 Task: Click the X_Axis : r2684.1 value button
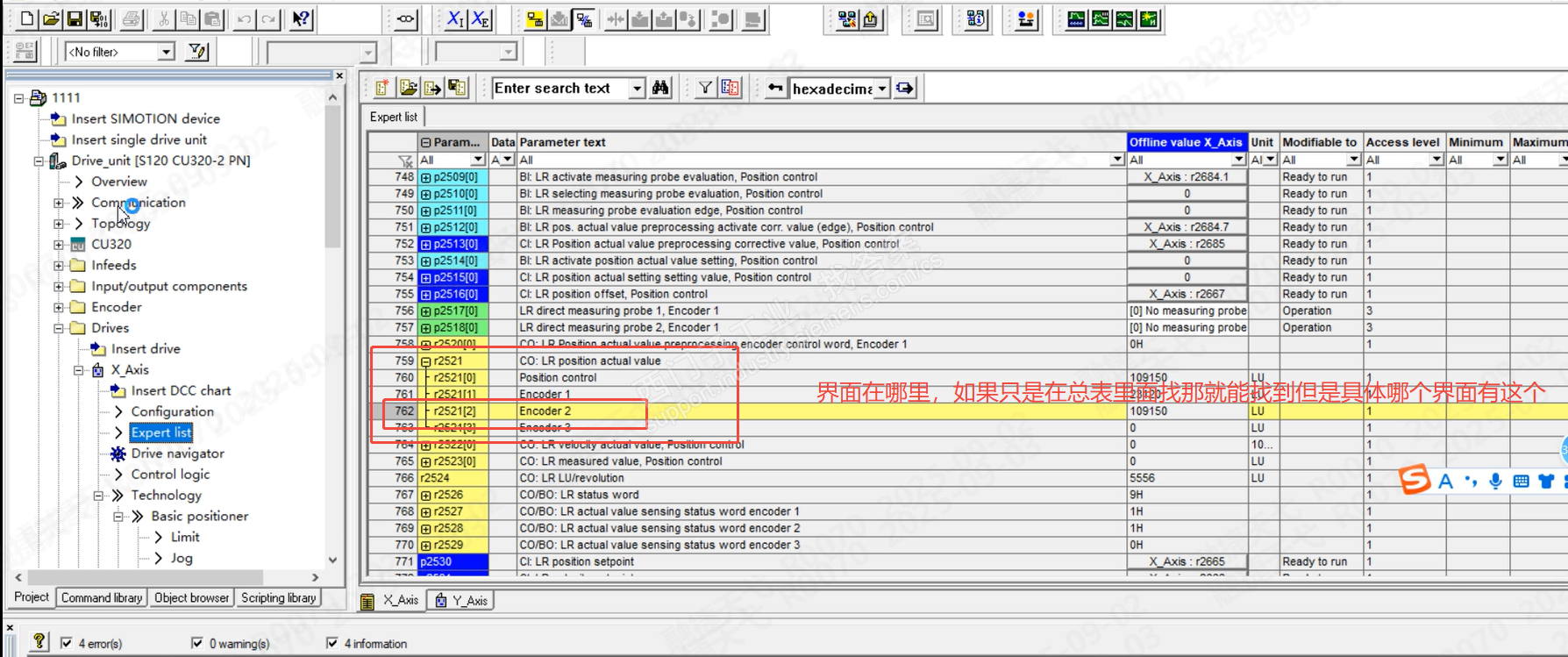(x=1187, y=177)
